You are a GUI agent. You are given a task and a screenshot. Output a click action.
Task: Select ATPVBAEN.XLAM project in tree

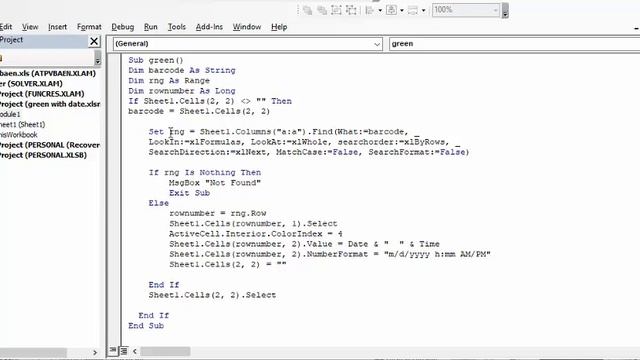pos(48,73)
